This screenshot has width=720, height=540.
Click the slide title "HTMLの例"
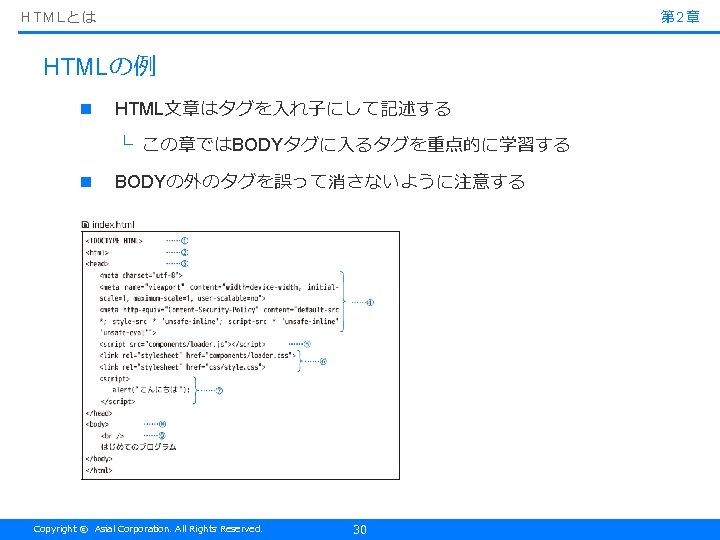[100, 67]
